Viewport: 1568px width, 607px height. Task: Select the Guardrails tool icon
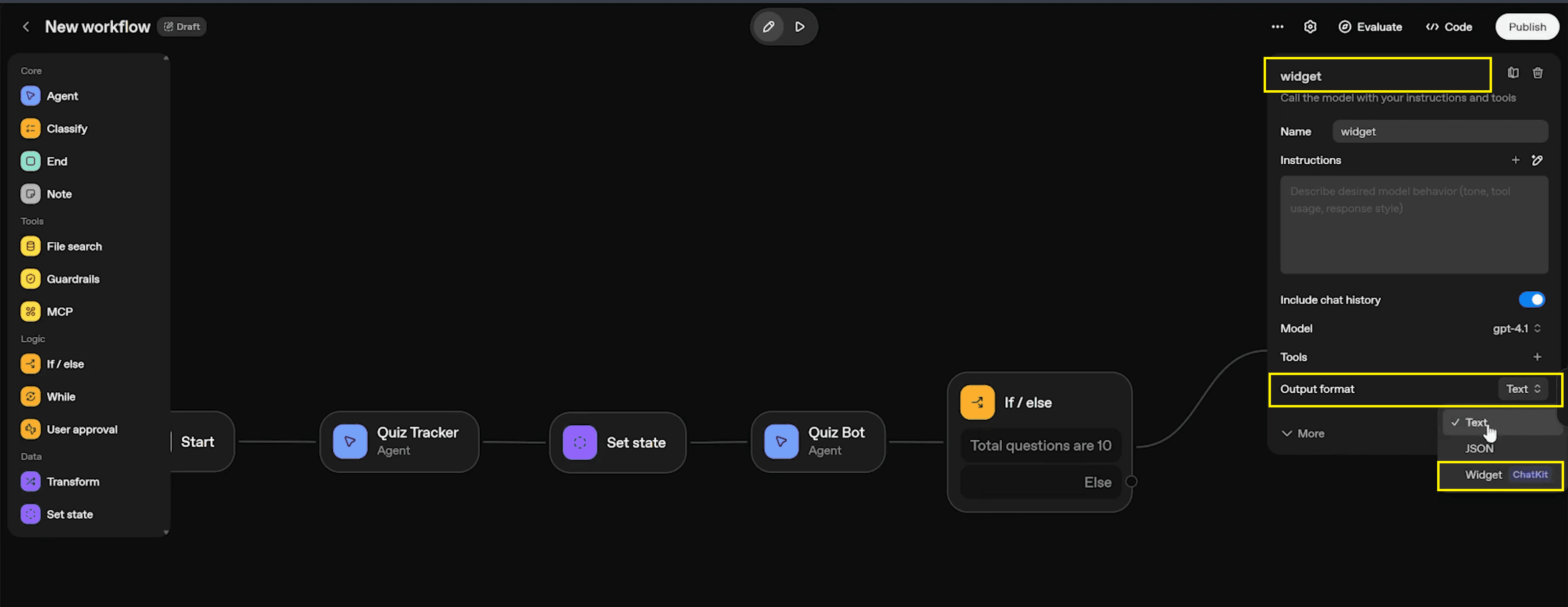pyautogui.click(x=30, y=279)
